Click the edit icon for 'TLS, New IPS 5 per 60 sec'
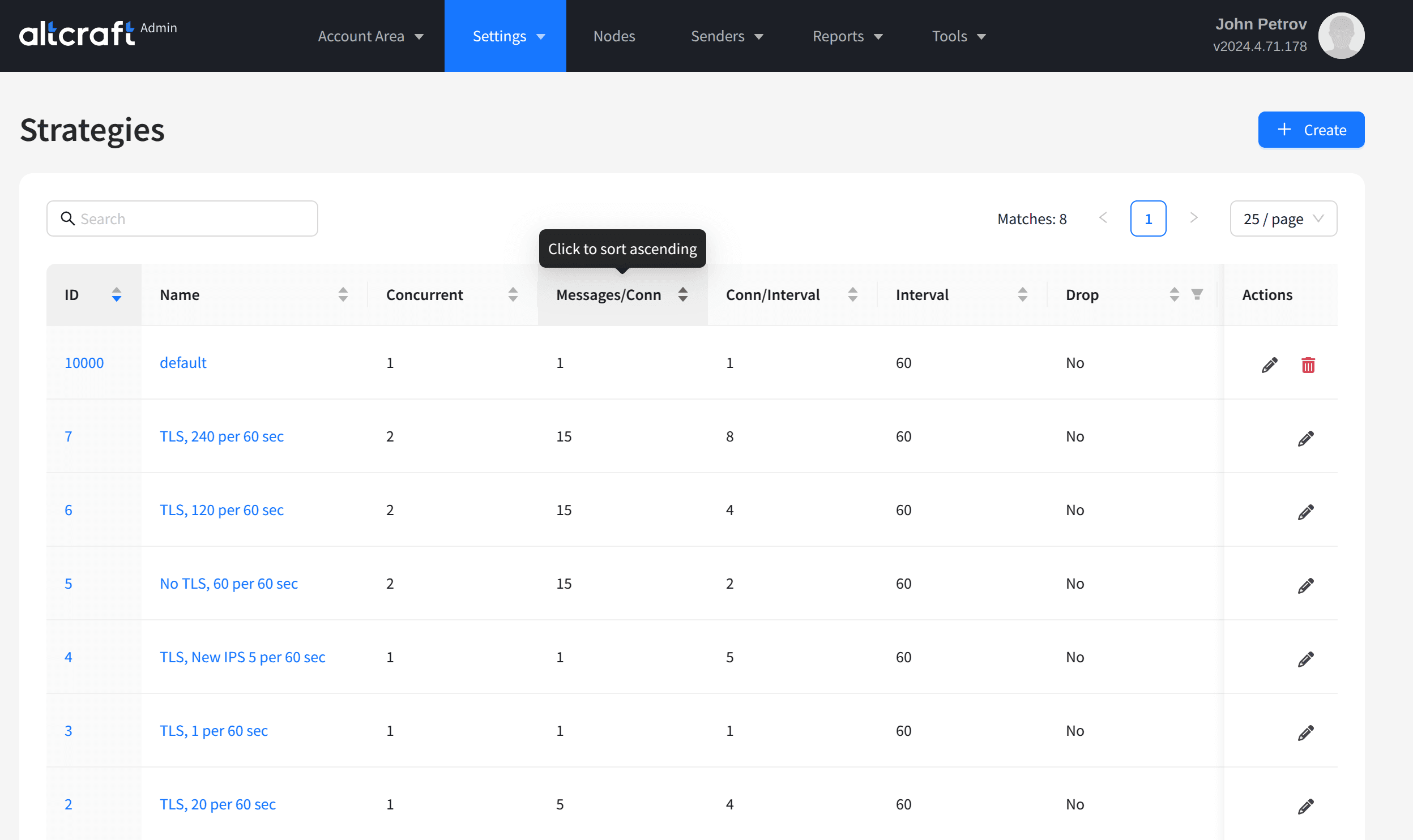Image resolution: width=1413 pixels, height=840 pixels. click(1304, 658)
